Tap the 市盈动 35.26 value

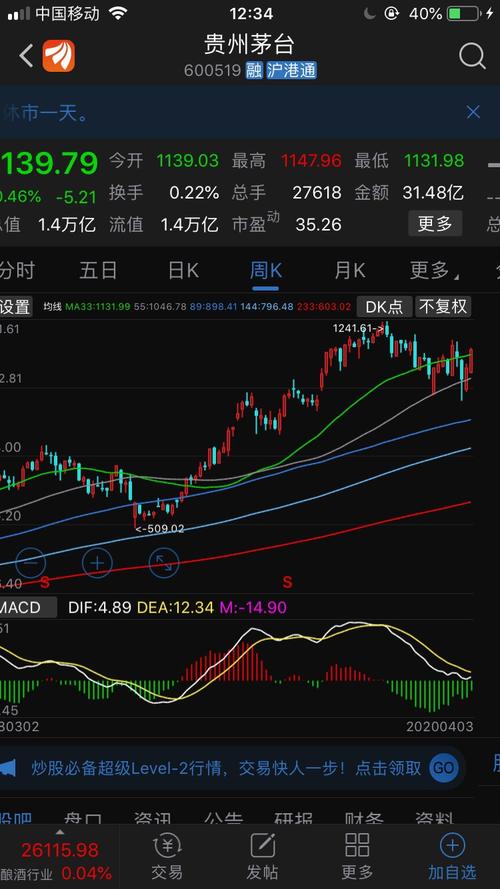(319, 225)
